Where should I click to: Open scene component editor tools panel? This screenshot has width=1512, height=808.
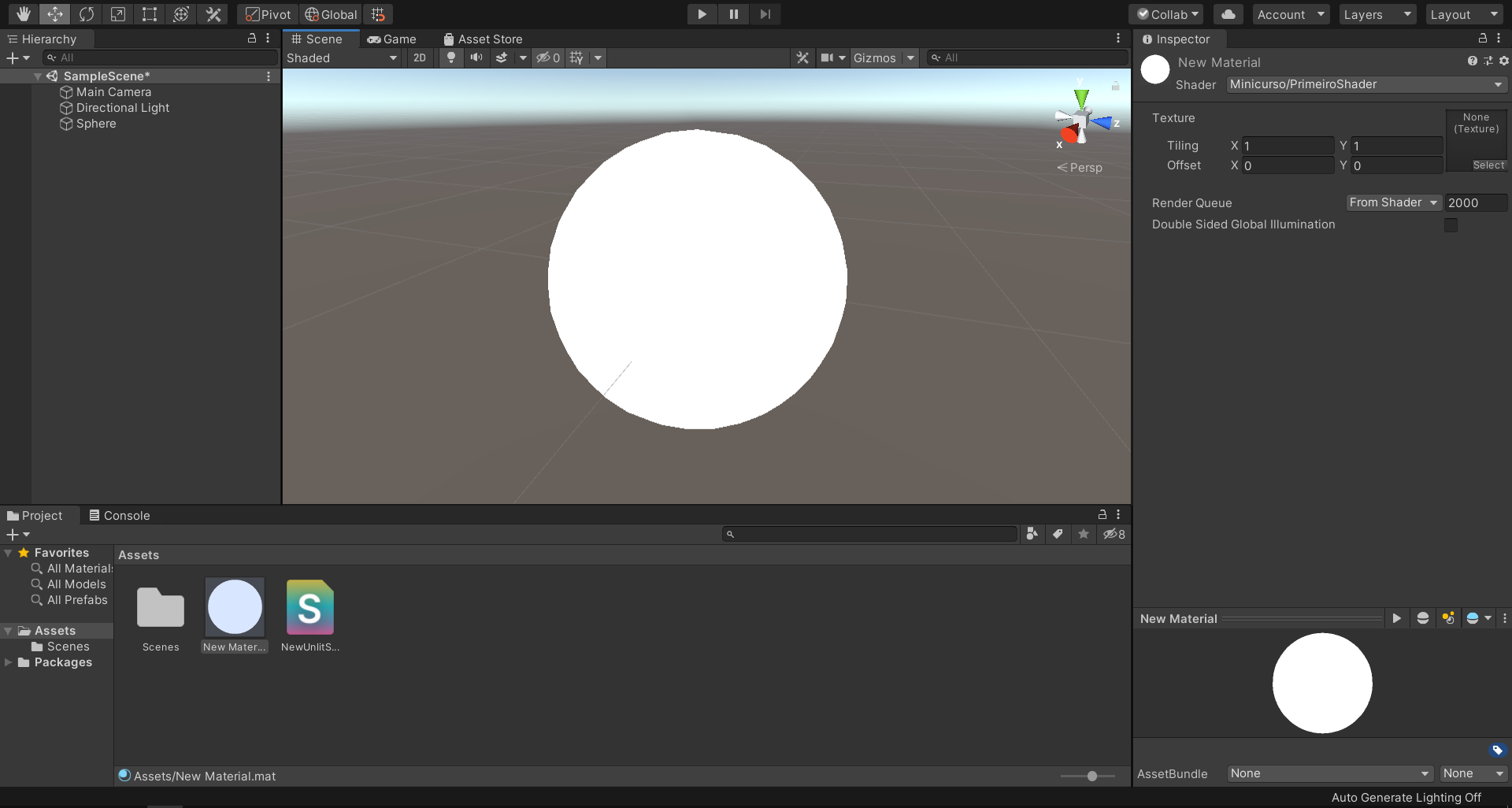coord(802,57)
